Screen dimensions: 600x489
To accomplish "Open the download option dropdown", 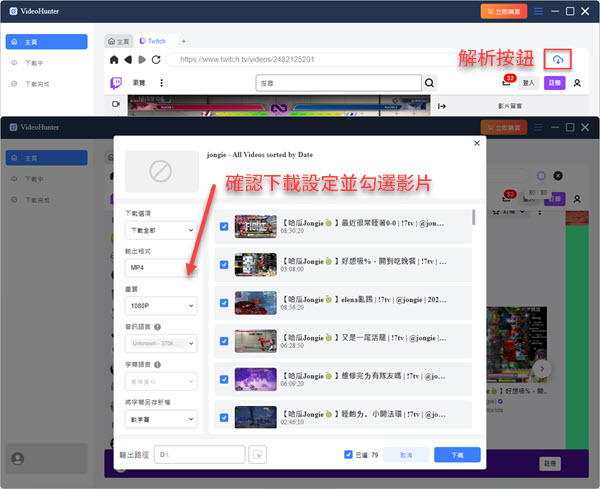I will pyautogui.click(x=161, y=230).
